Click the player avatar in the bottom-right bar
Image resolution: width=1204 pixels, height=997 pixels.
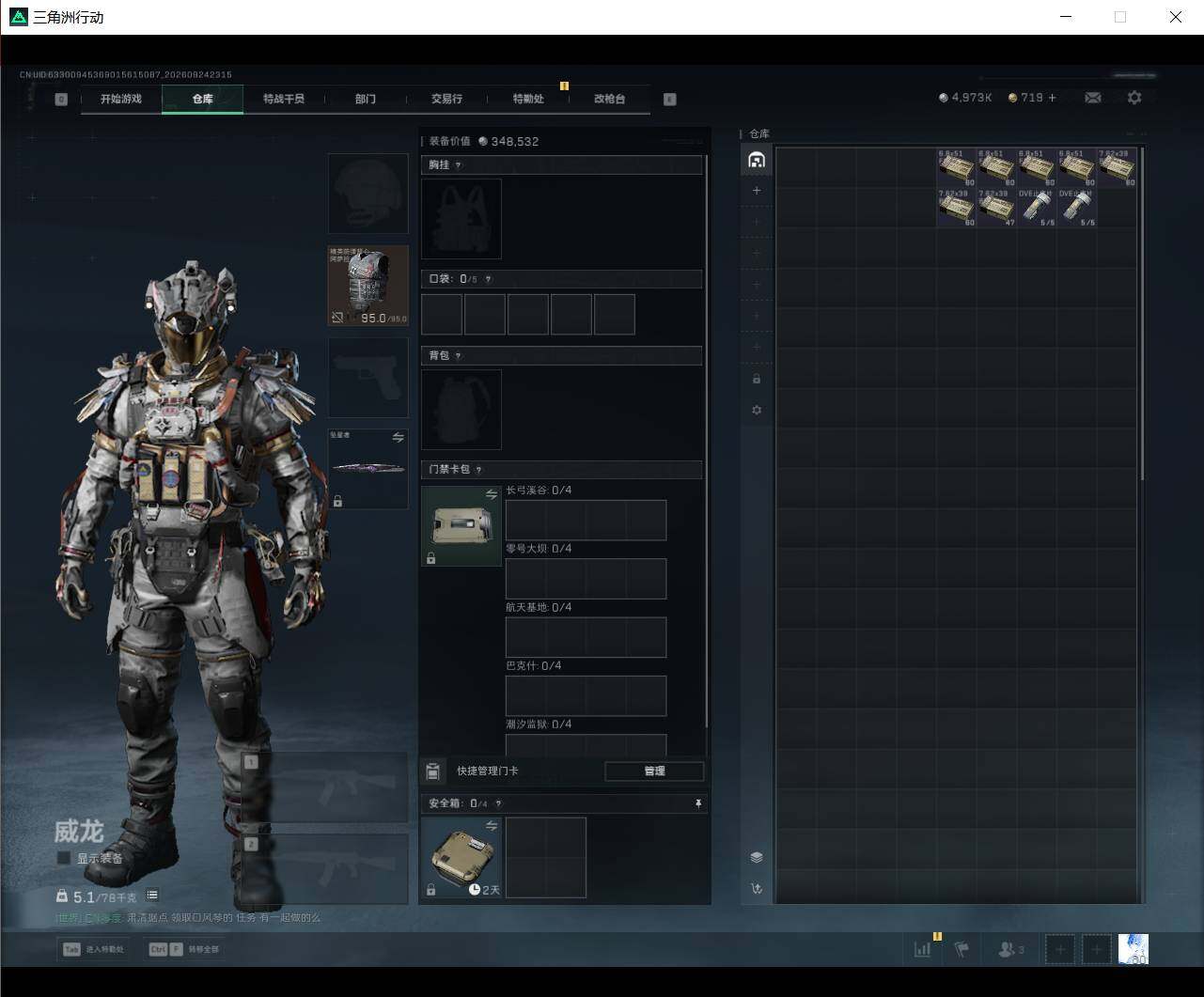(x=1134, y=949)
